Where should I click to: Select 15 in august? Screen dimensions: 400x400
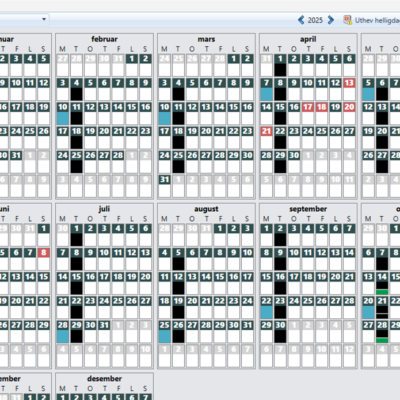(x=220, y=277)
